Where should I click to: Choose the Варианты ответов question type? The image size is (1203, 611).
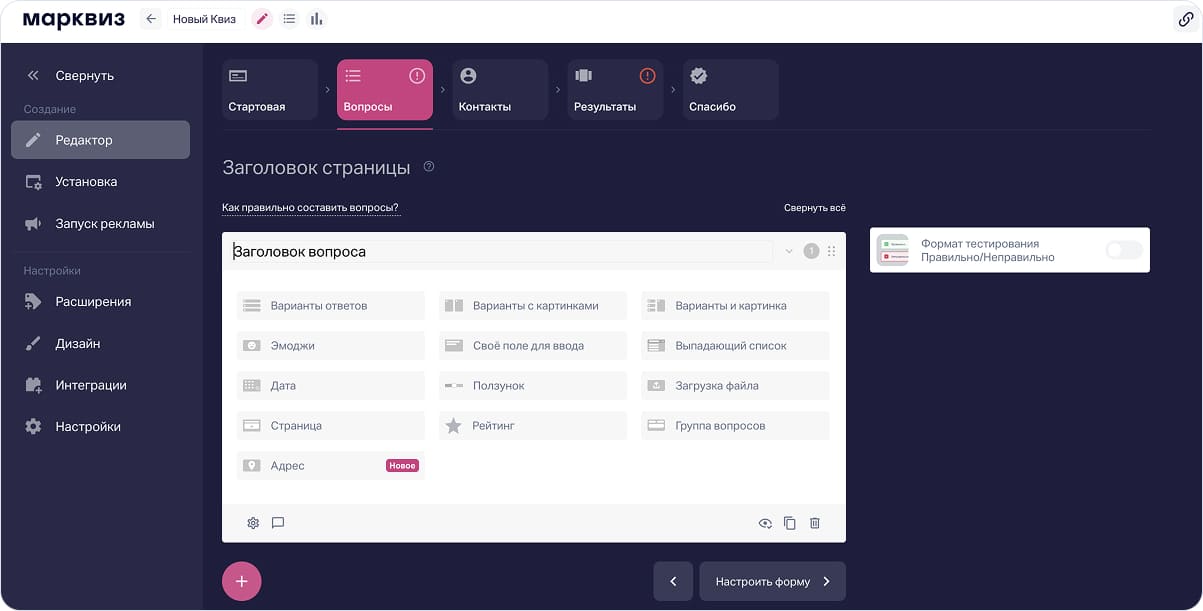(331, 306)
